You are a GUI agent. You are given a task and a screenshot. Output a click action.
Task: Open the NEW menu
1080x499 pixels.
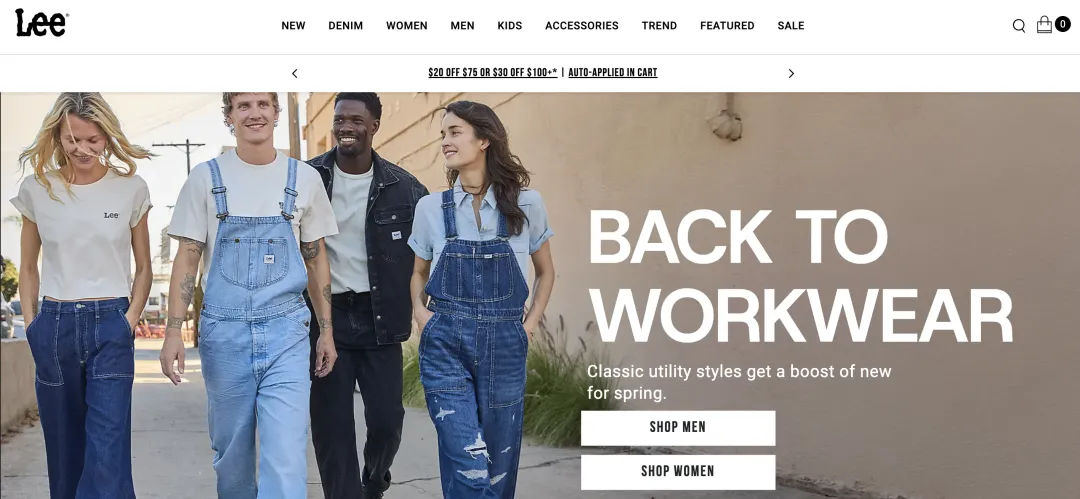tap(293, 26)
